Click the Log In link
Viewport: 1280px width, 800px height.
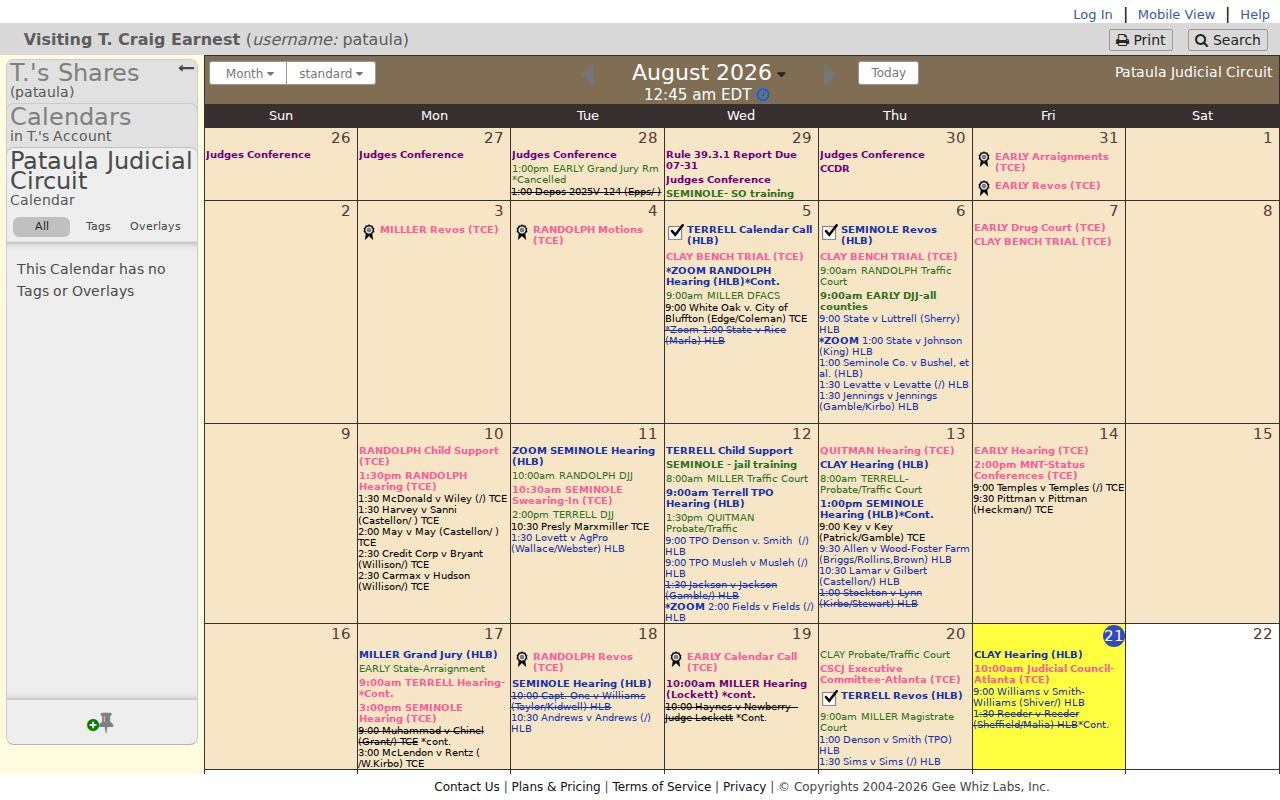pos(1092,14)
